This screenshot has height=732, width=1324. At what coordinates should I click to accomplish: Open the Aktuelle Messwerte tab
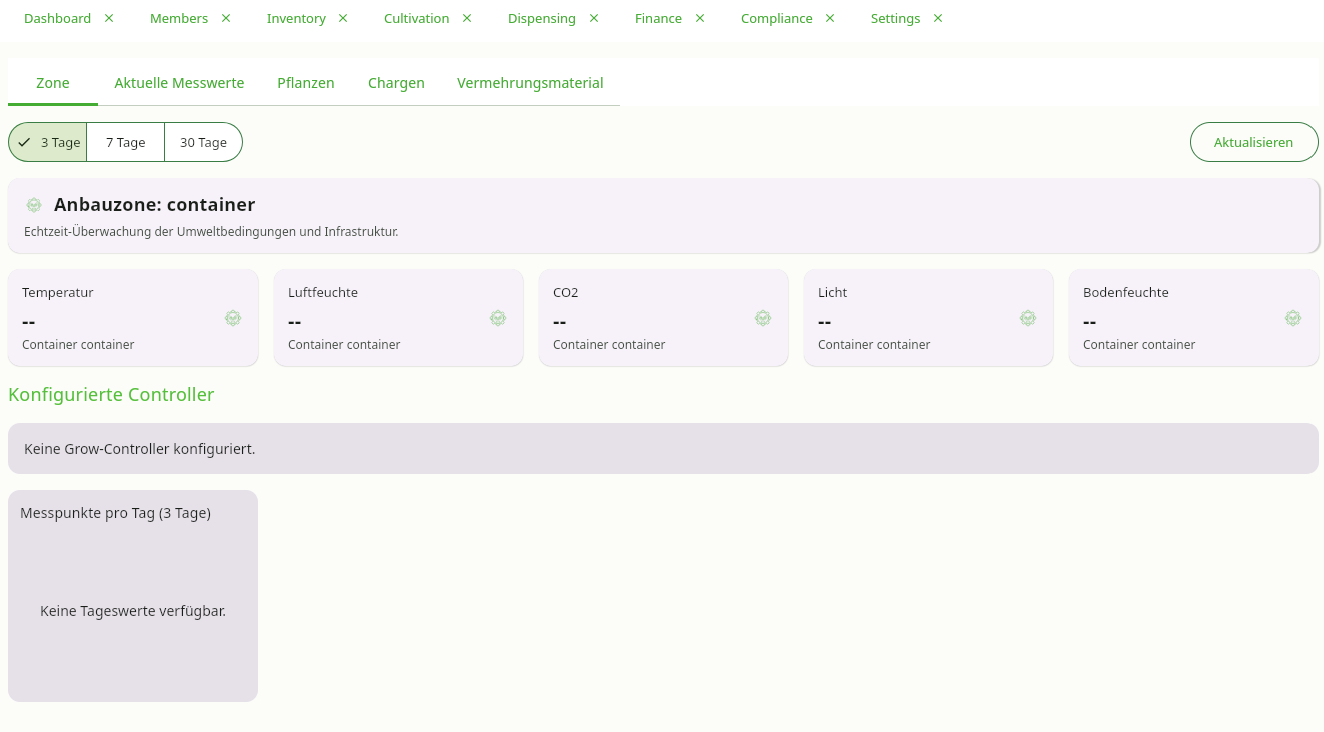(x=179, y=83)
